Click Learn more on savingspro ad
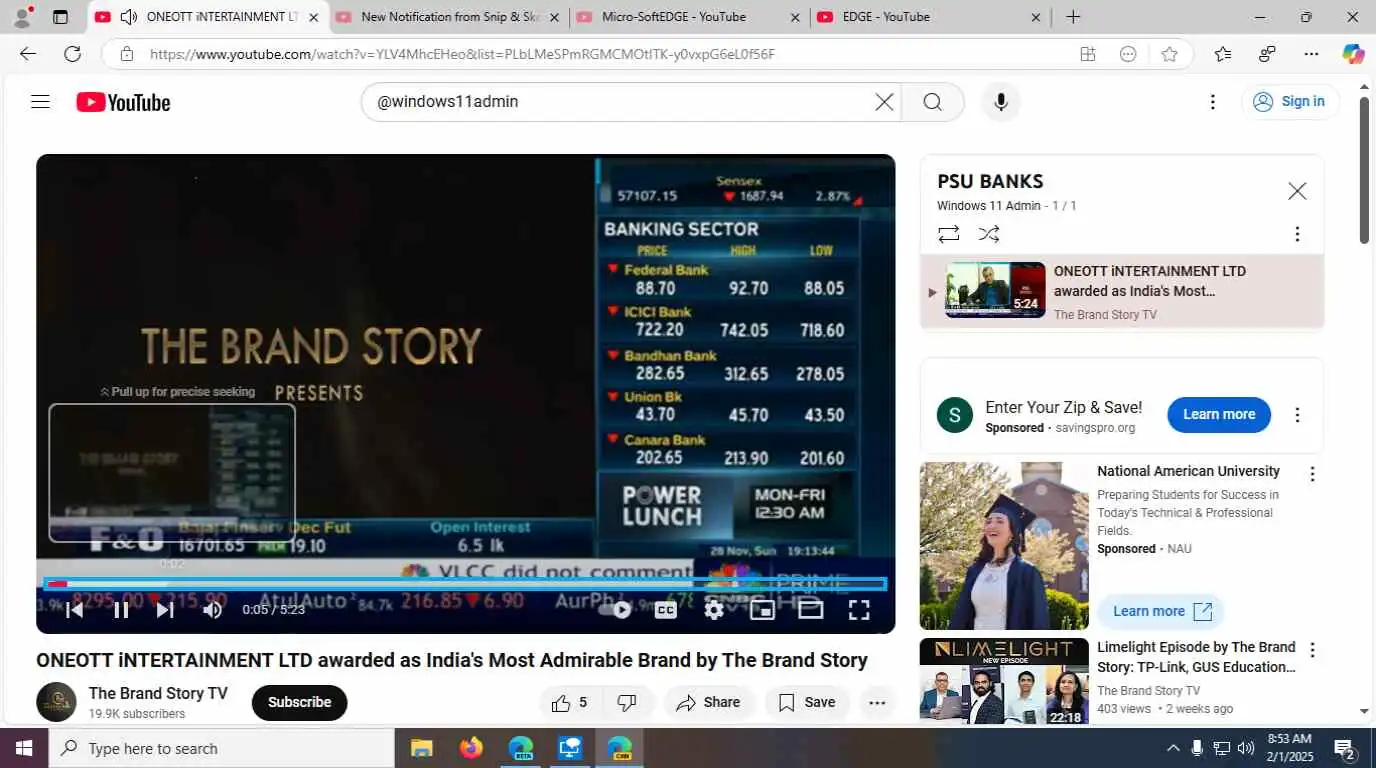 [1219, 414]
